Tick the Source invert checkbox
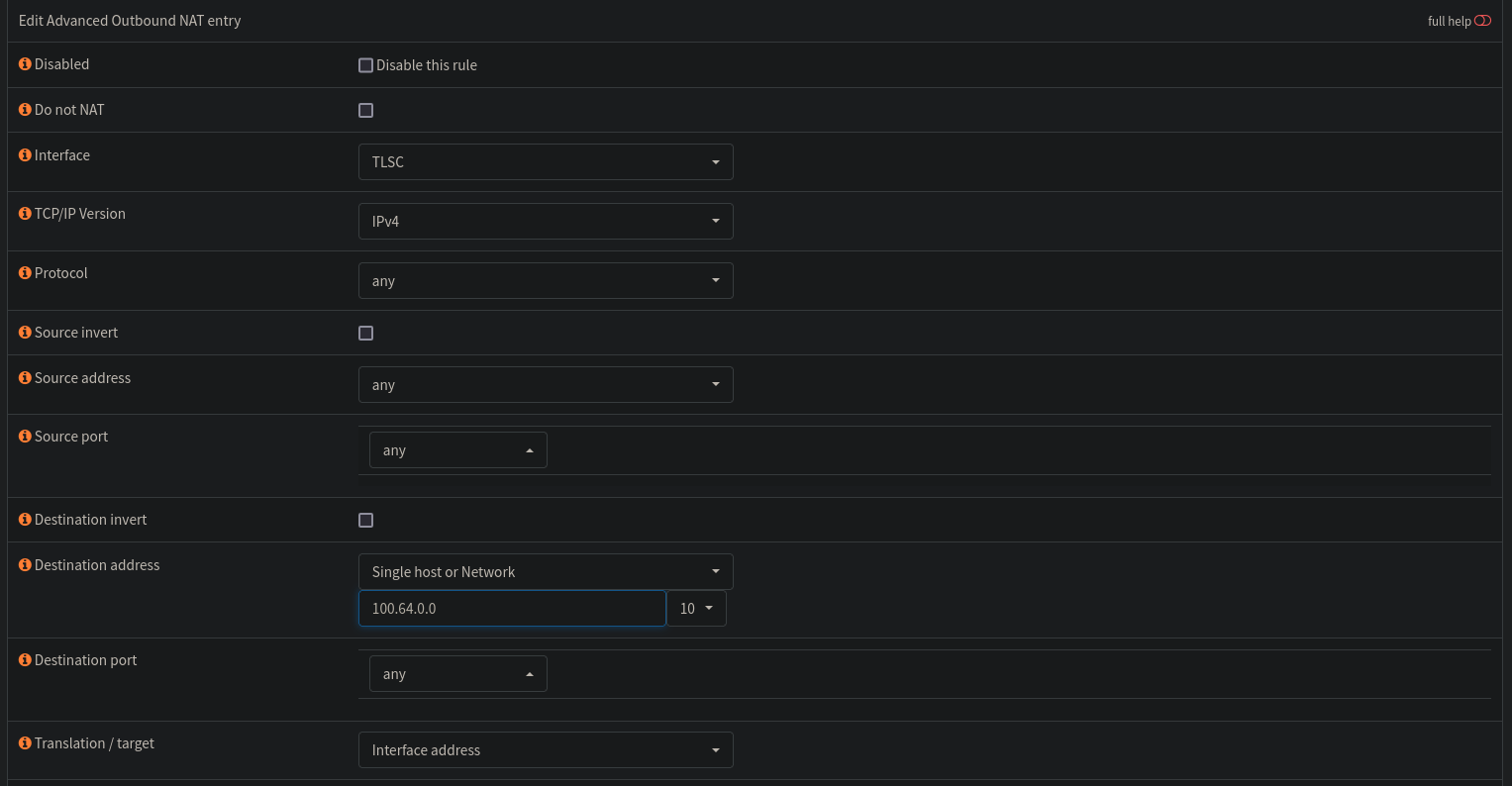 pyautogui.click(x=366, y=334)
